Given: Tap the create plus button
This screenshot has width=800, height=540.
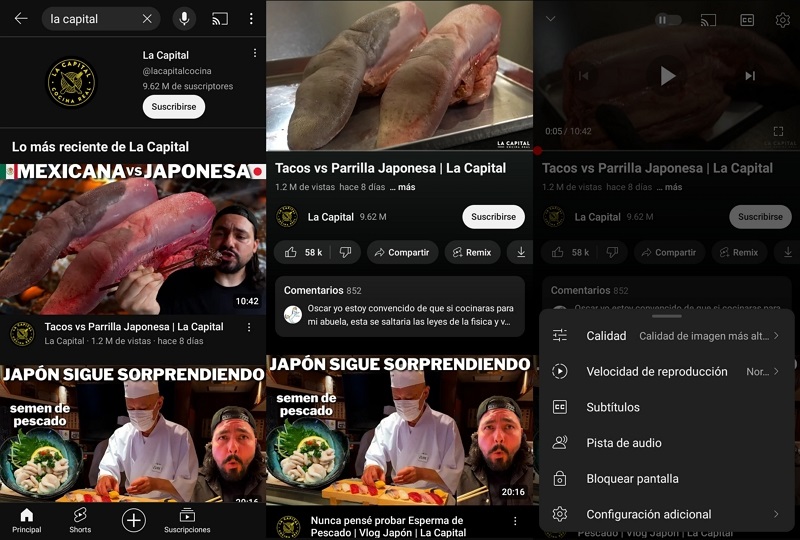Looking at the screenshot, I should [134, 520].
